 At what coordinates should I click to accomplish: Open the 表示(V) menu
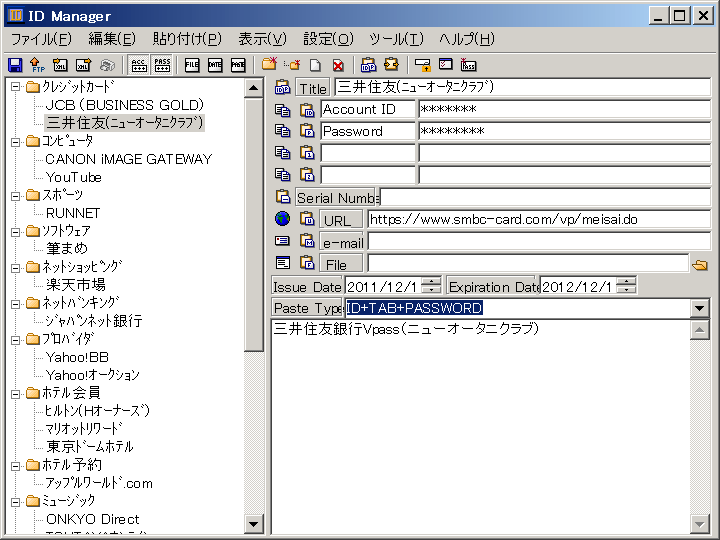coord(263,39)
